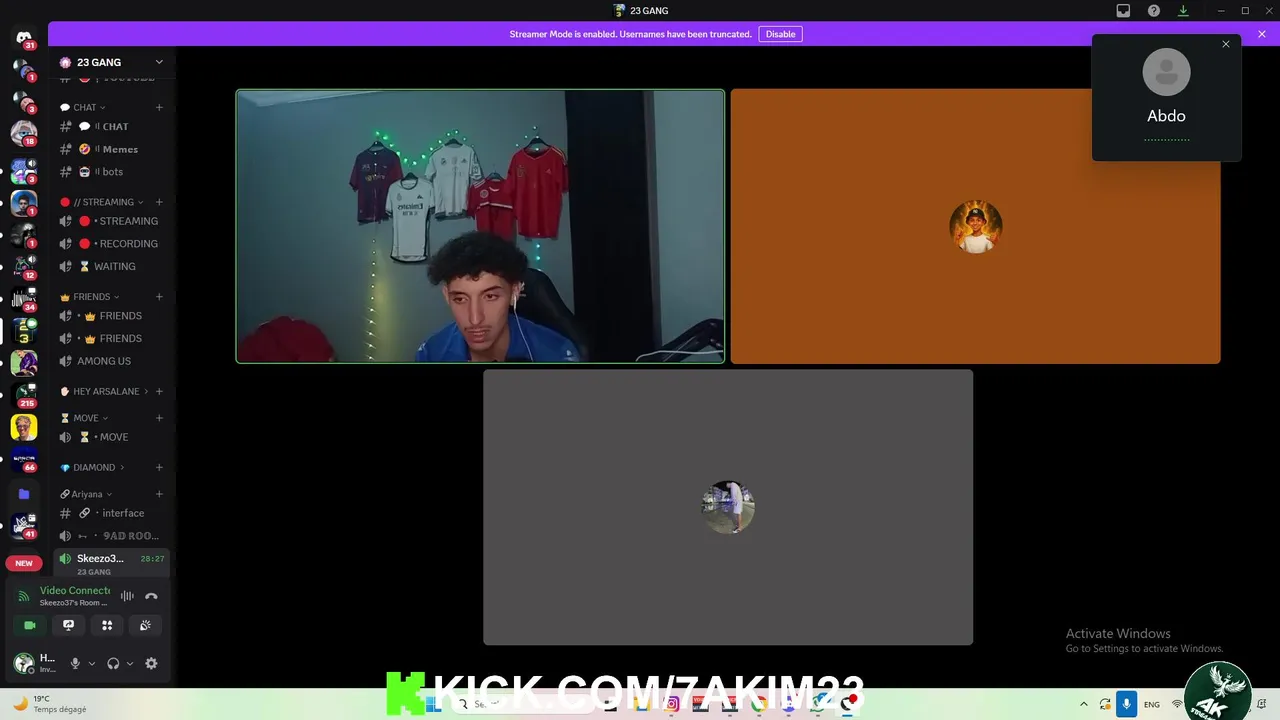
Task: Open Discord Help from title bar
Action: tap(1153, 11)
